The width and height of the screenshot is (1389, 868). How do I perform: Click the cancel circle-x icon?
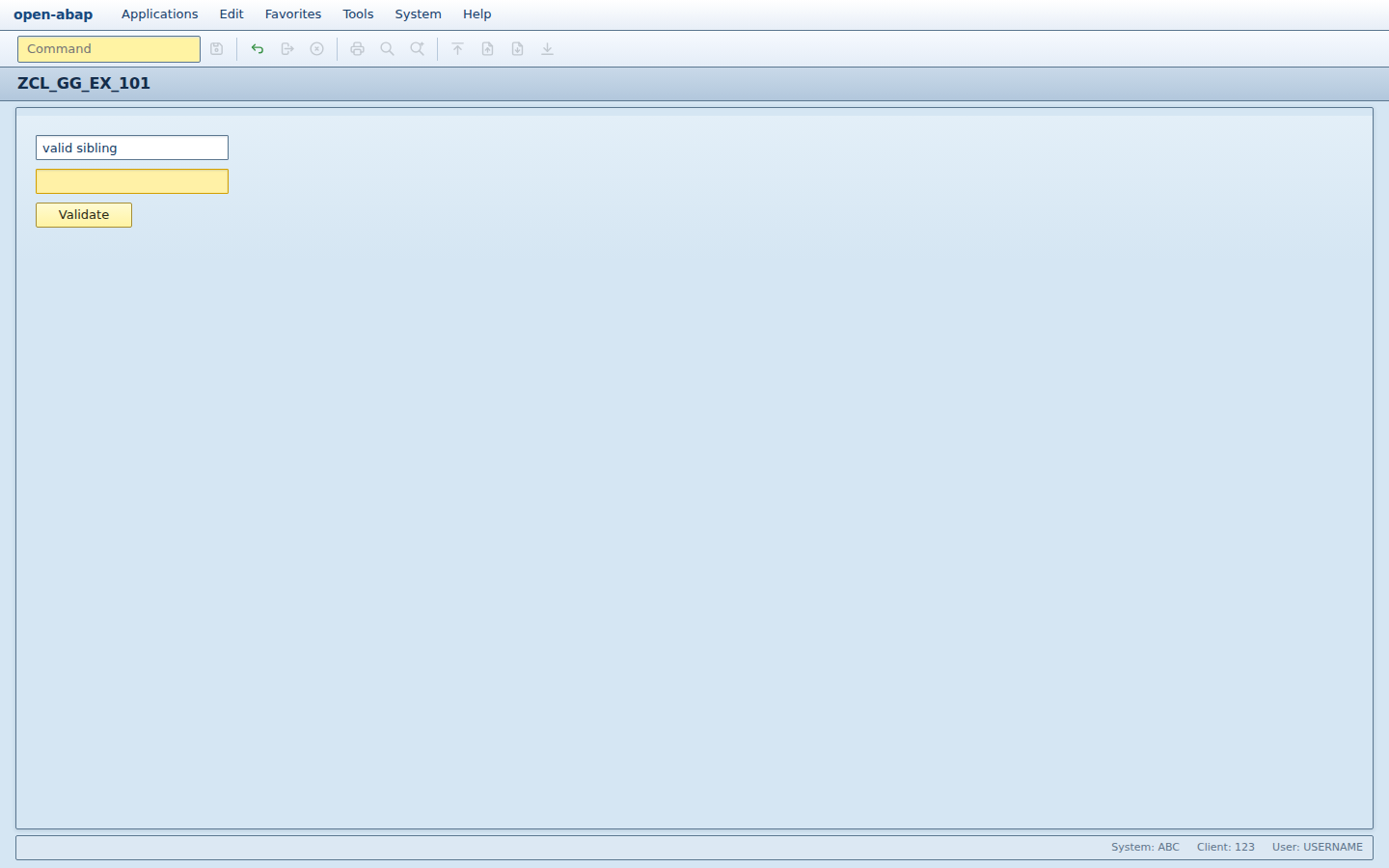click(317, 49)
